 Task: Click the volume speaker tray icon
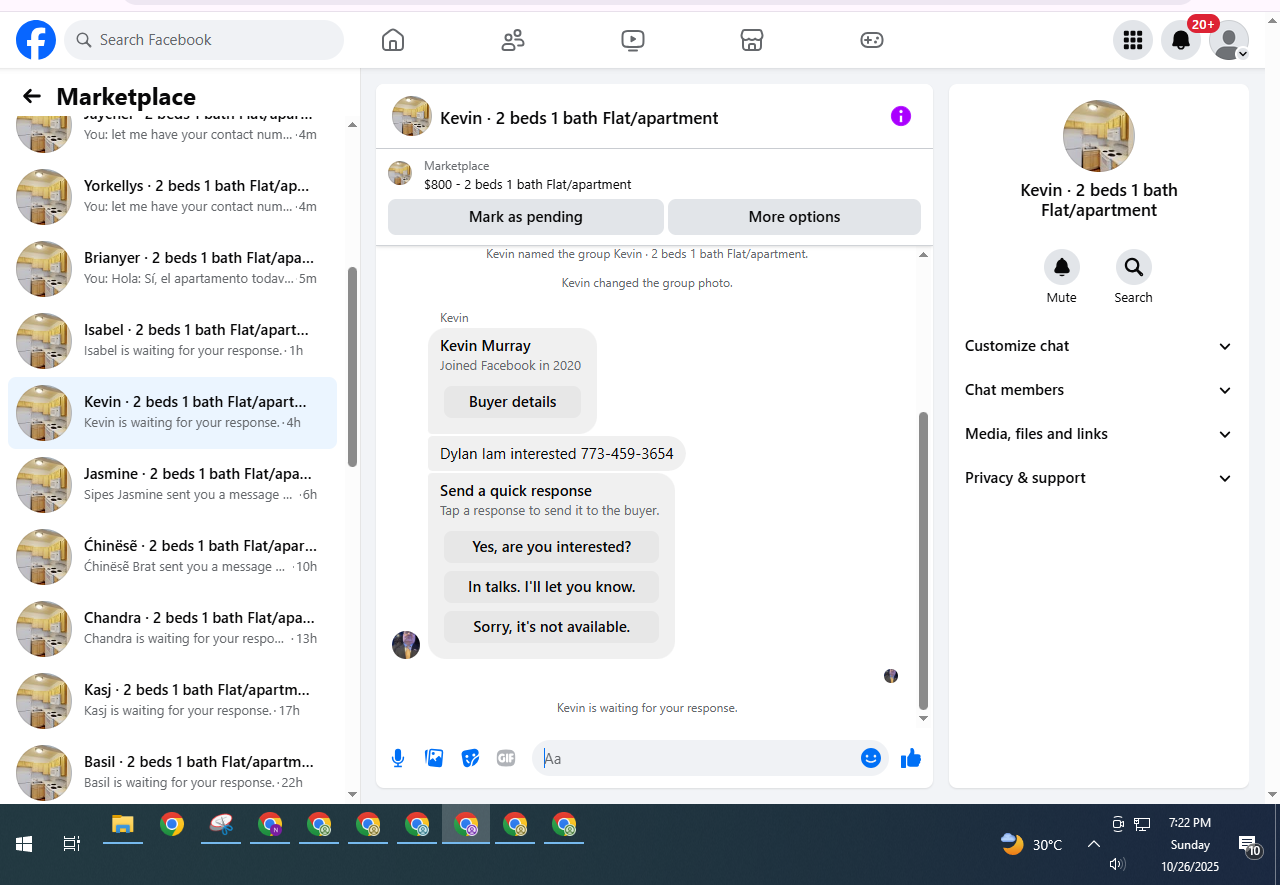(x=1117, y=864)
